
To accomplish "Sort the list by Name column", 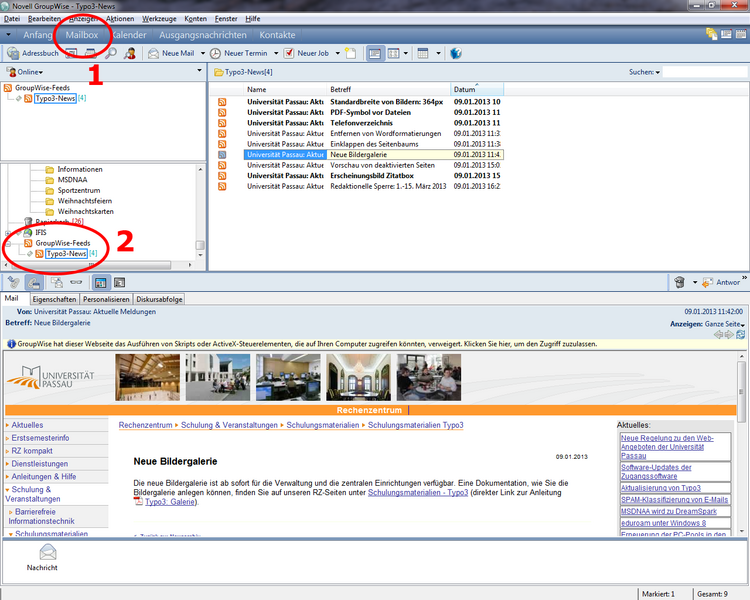I will click(x=285, y=89).
